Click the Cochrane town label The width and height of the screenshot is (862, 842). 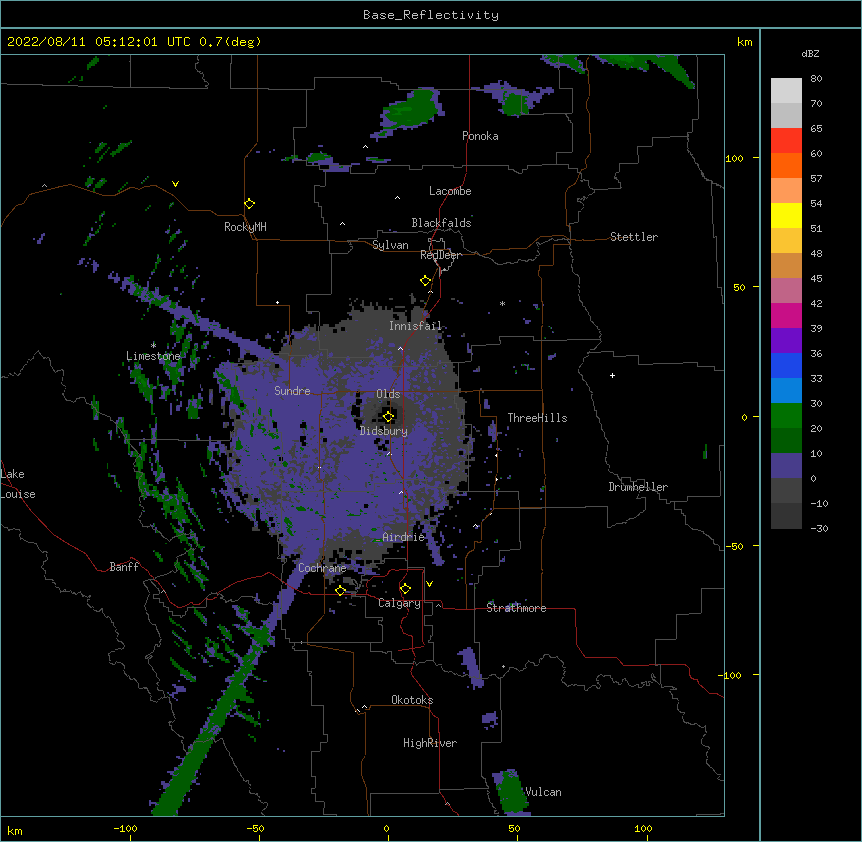click(322, 568)
